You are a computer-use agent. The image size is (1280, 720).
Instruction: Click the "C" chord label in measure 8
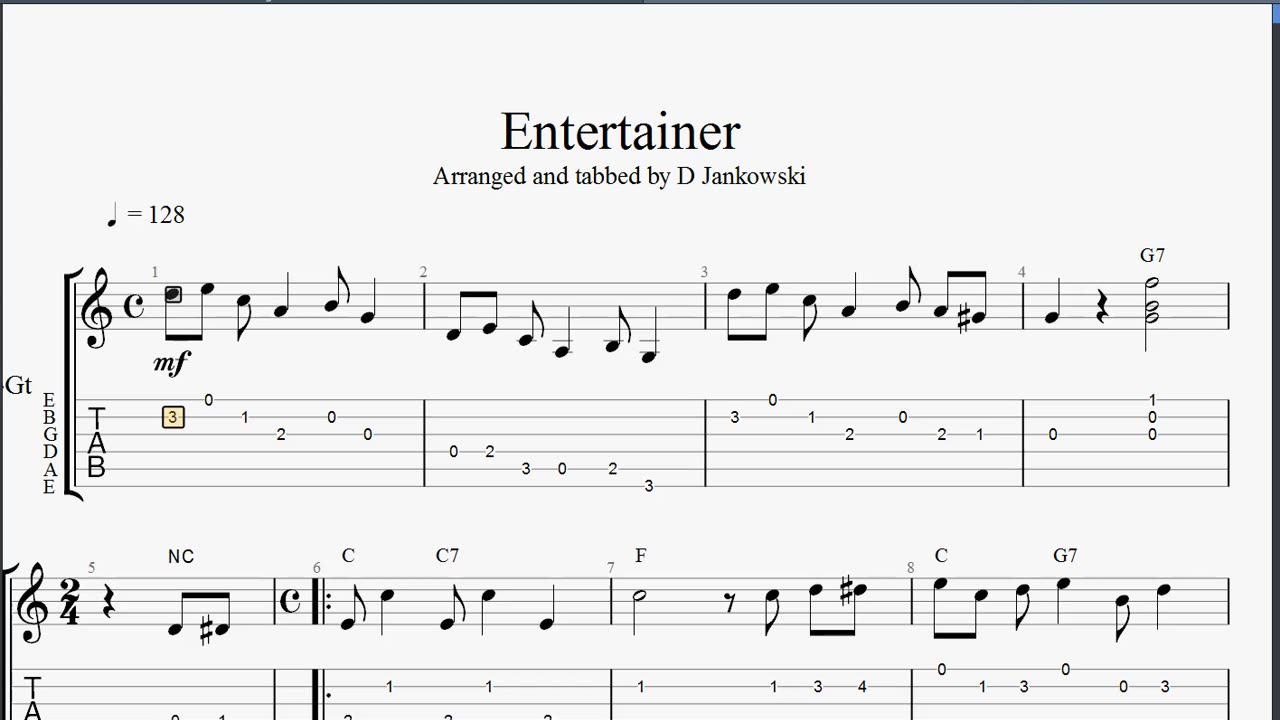(941, 555)
